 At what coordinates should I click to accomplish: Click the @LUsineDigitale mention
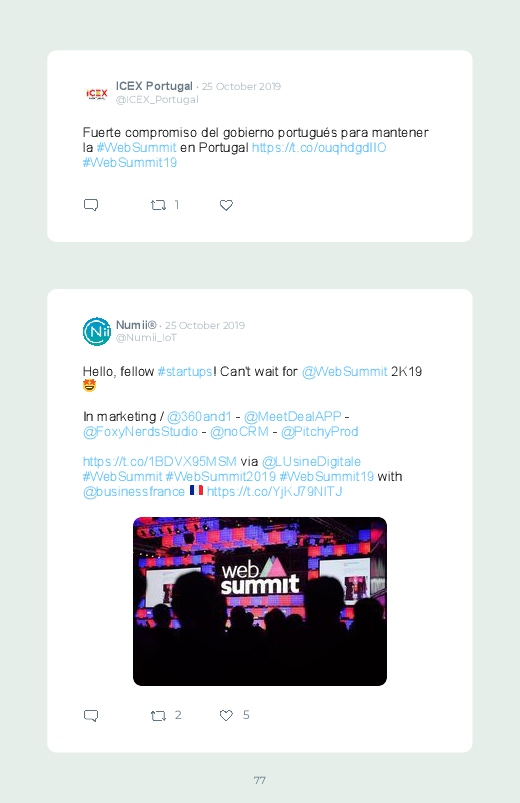[x=311, y=461]
